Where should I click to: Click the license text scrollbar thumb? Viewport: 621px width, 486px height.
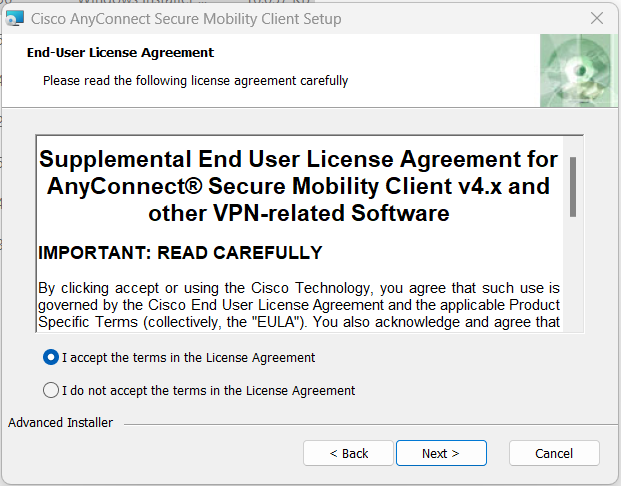(573, 187)
